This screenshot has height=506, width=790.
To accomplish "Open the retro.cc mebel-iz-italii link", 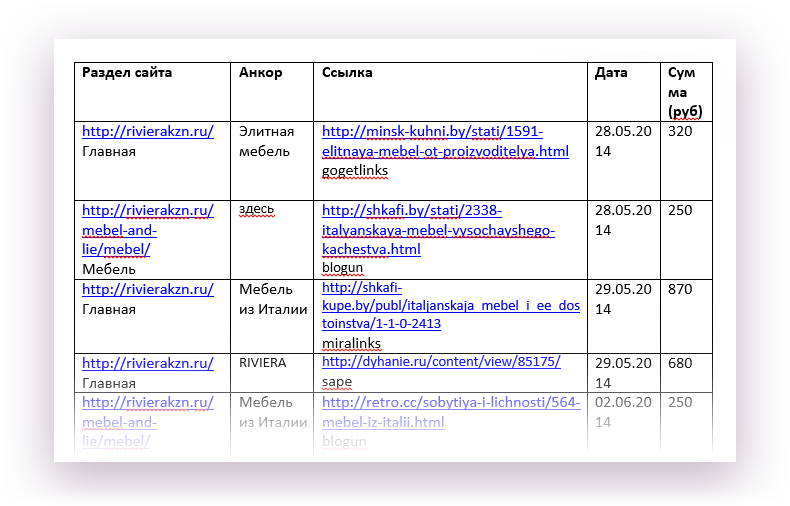I will [x=451, y=412].
